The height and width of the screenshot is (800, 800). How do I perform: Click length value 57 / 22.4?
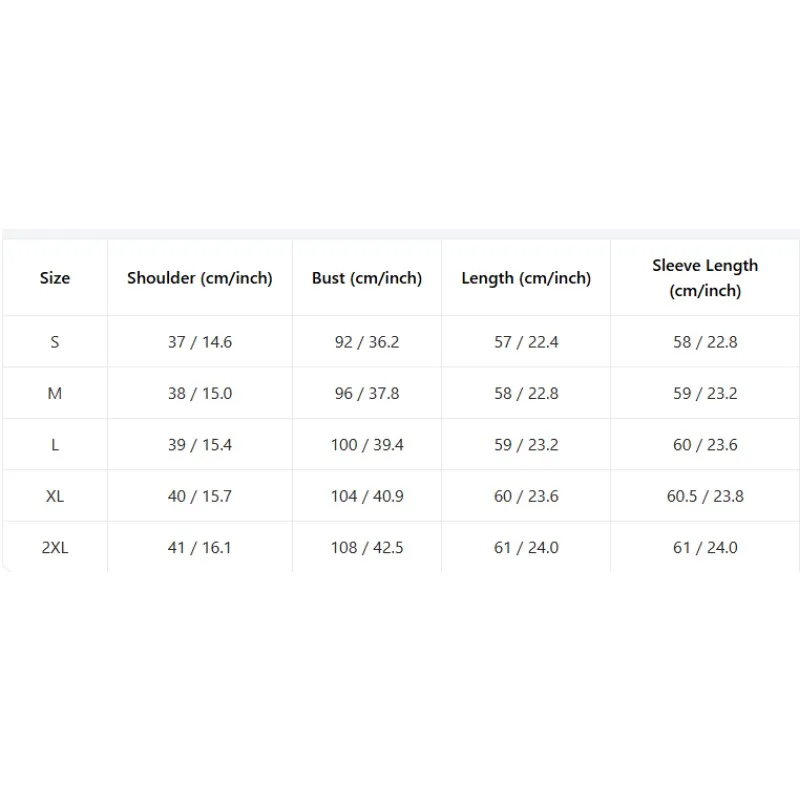pyautogui.click(x=526, y=342)
